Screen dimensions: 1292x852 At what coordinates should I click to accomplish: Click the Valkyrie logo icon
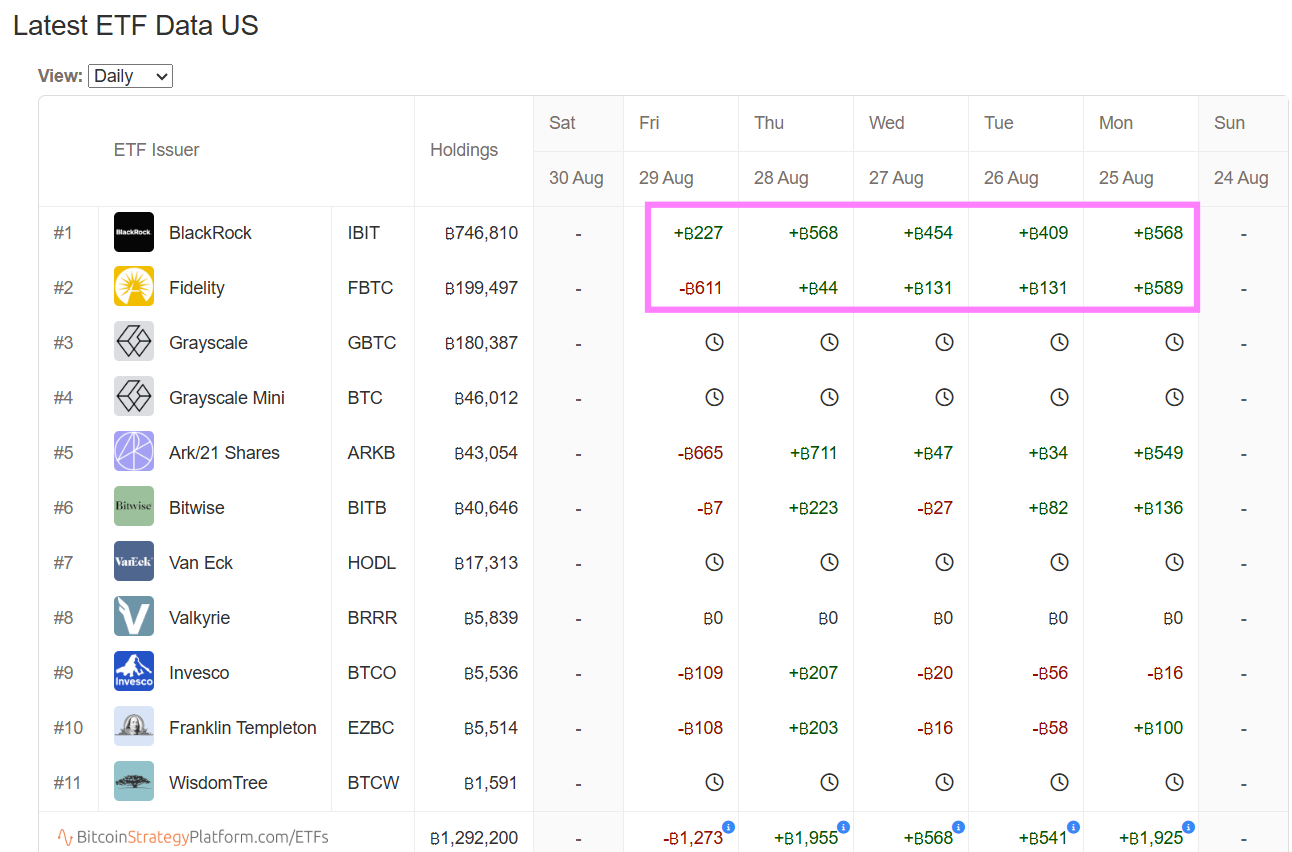[134, 617]
